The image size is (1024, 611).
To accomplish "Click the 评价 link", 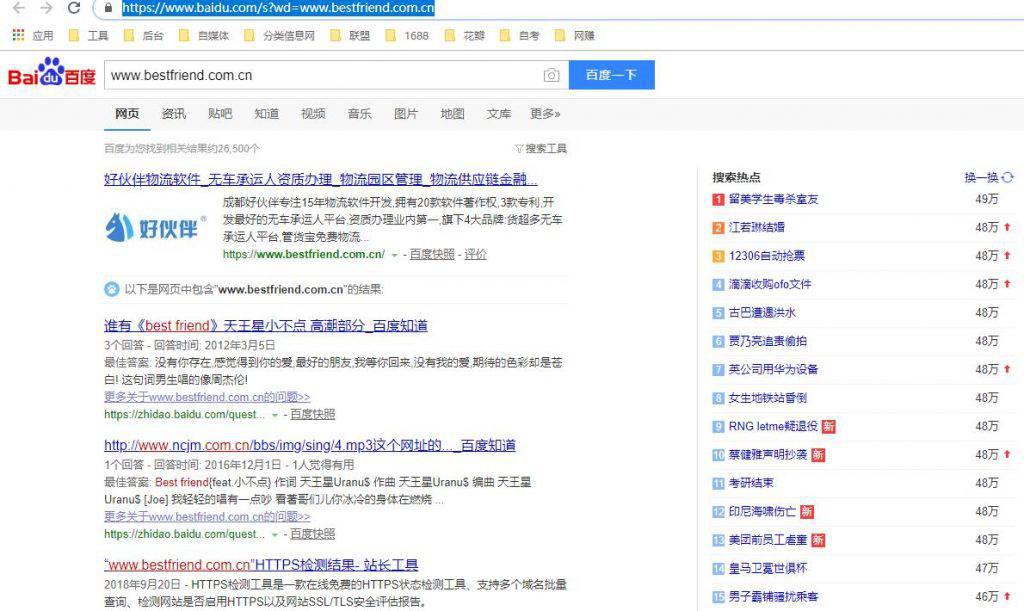I will [475, 255].
